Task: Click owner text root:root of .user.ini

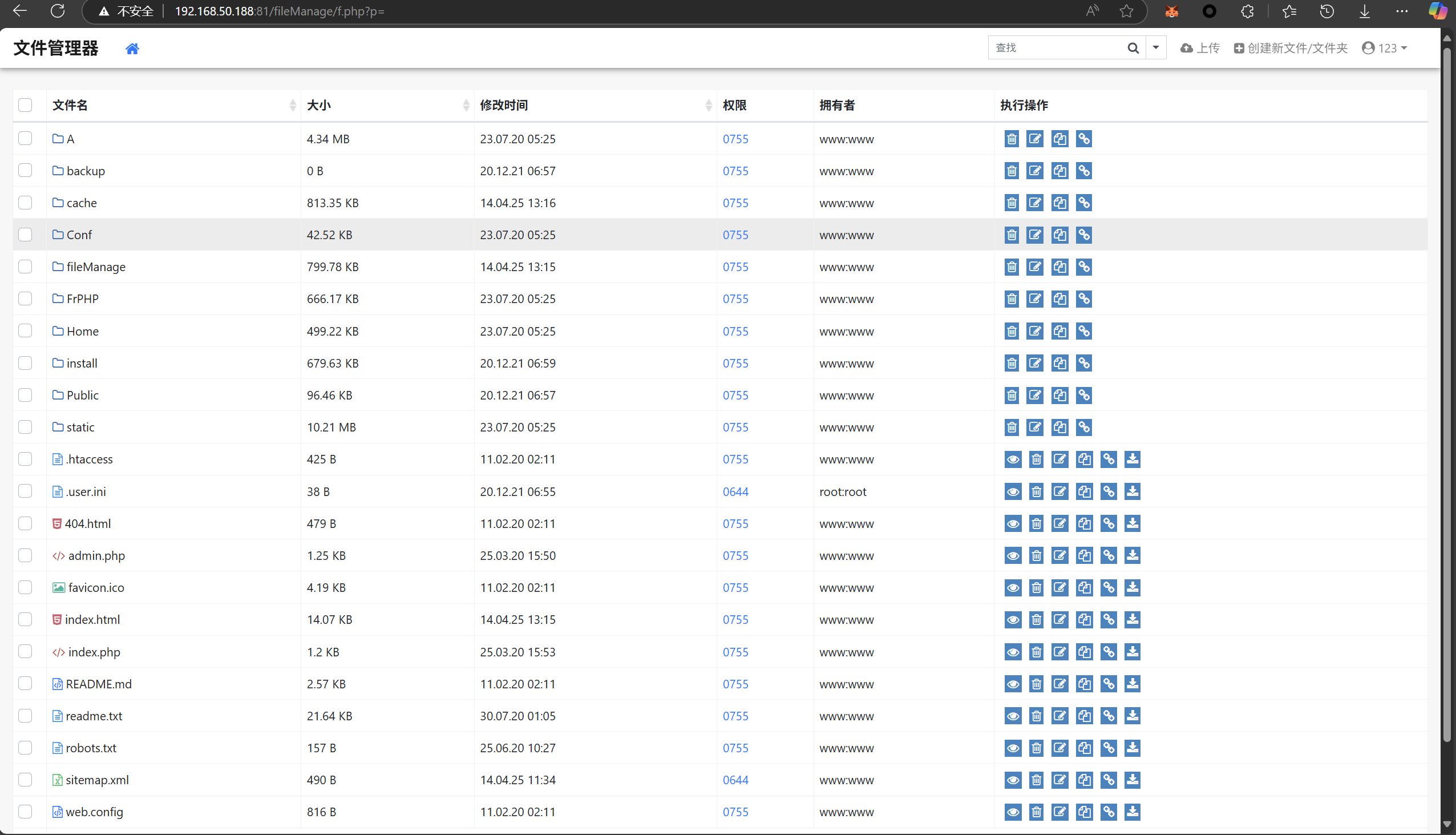Action: coord(843,491)
